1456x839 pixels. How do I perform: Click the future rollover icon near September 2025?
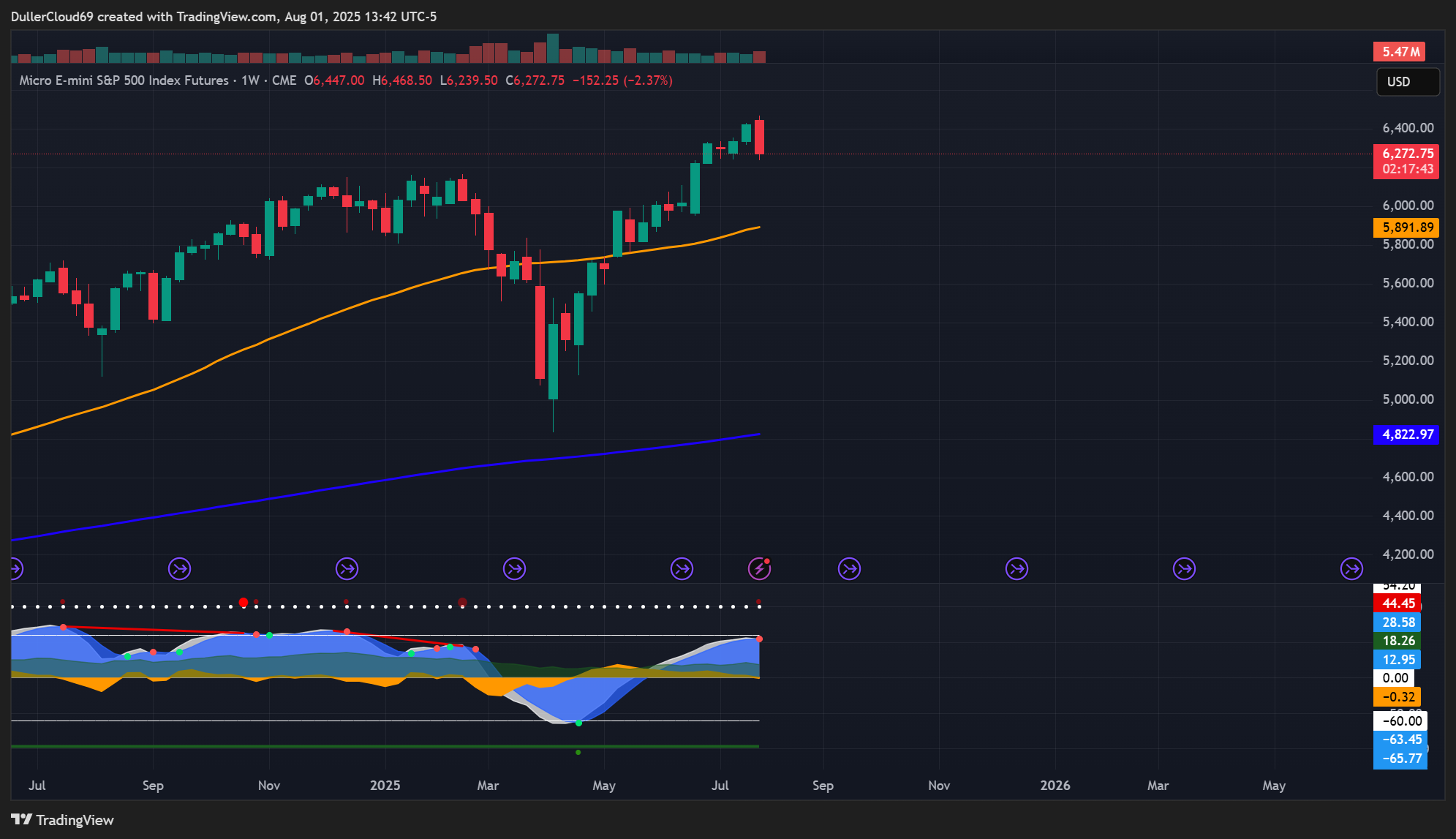(x=849, y=568)
